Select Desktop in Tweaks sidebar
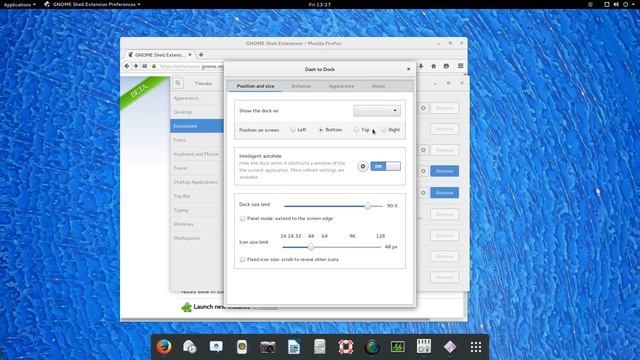Viewport: 640px width, 360px height. pyautogui.click(x=197, y=112)
